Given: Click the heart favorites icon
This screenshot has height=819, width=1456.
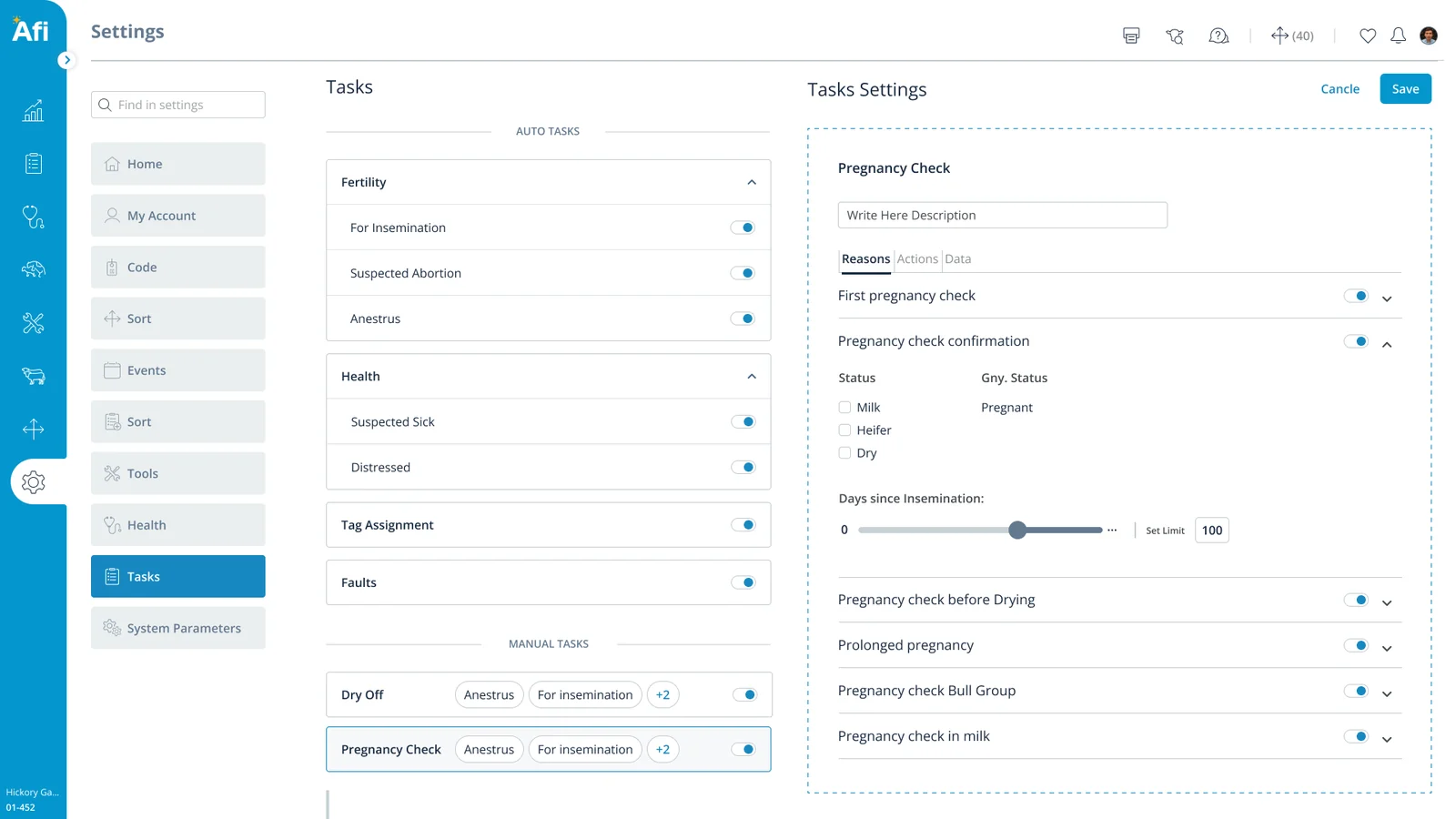Looking at the screenshot, I should [x=1368, y=35].
